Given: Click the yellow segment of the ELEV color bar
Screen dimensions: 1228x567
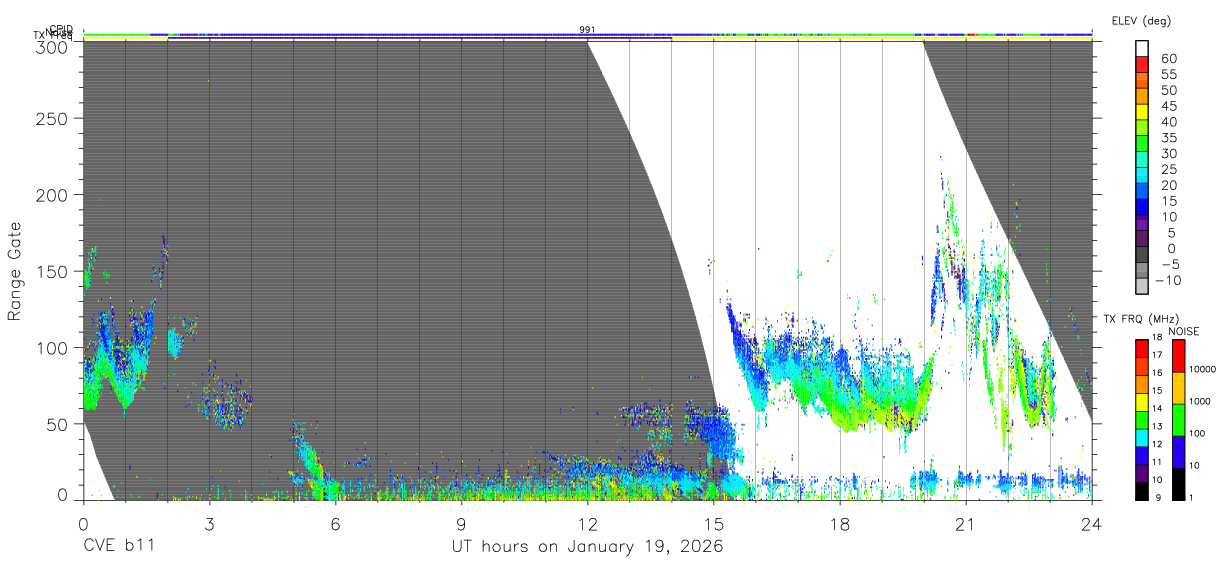Looking at the screenshot, I should coord(1142,114).
